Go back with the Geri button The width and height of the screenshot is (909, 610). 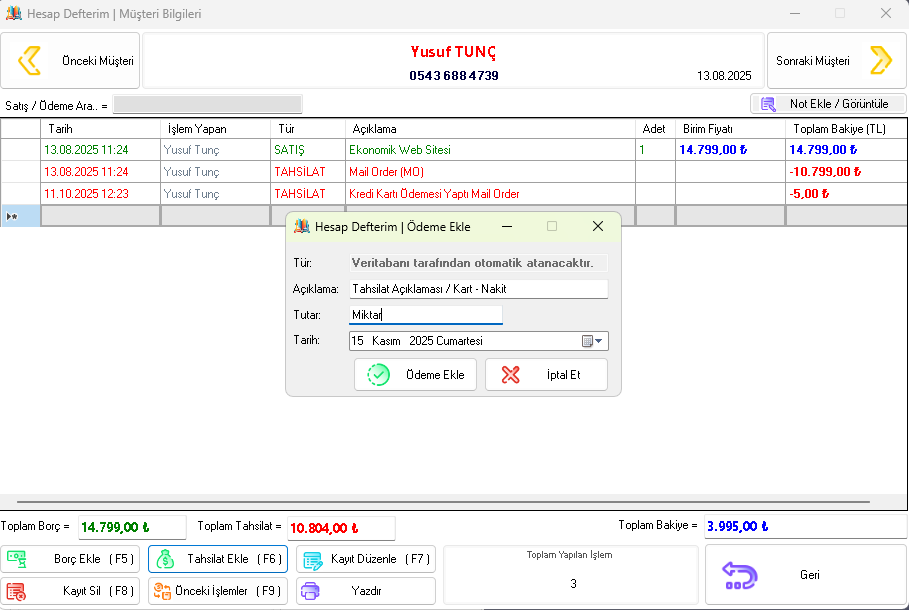tap(806, 575)
